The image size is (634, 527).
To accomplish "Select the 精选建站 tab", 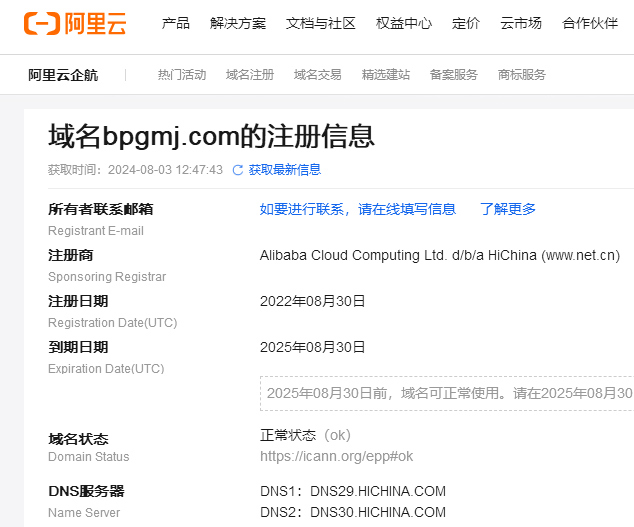I will (x=386, y=75).
